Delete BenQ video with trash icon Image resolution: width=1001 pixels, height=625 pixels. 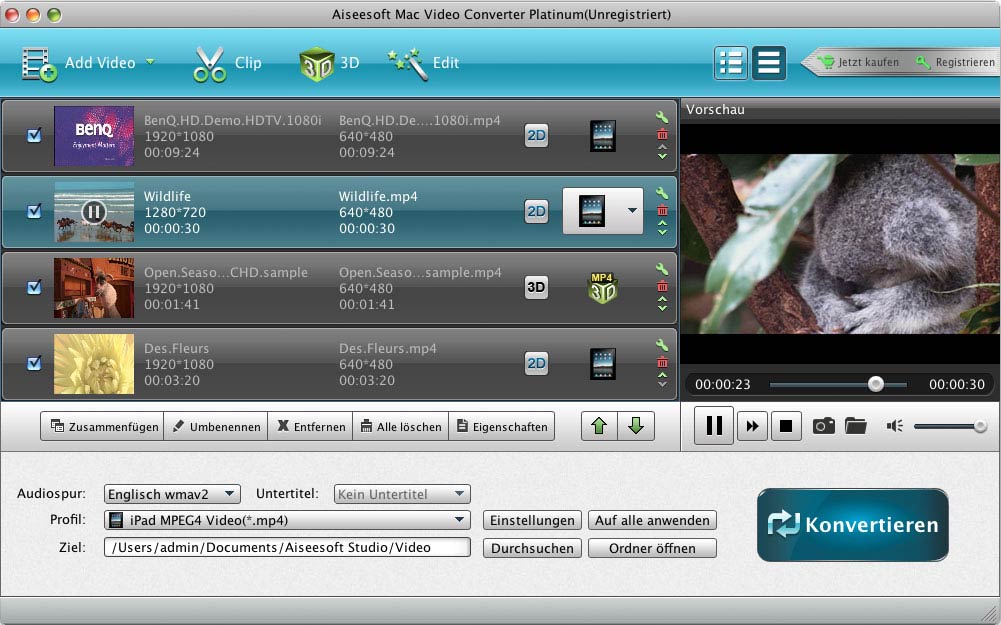point(662,134)
